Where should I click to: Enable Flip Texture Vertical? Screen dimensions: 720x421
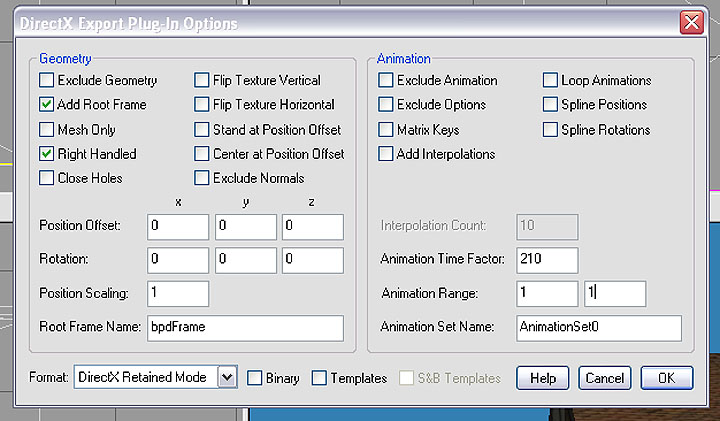pyautogui.click(x=202, y=80)
